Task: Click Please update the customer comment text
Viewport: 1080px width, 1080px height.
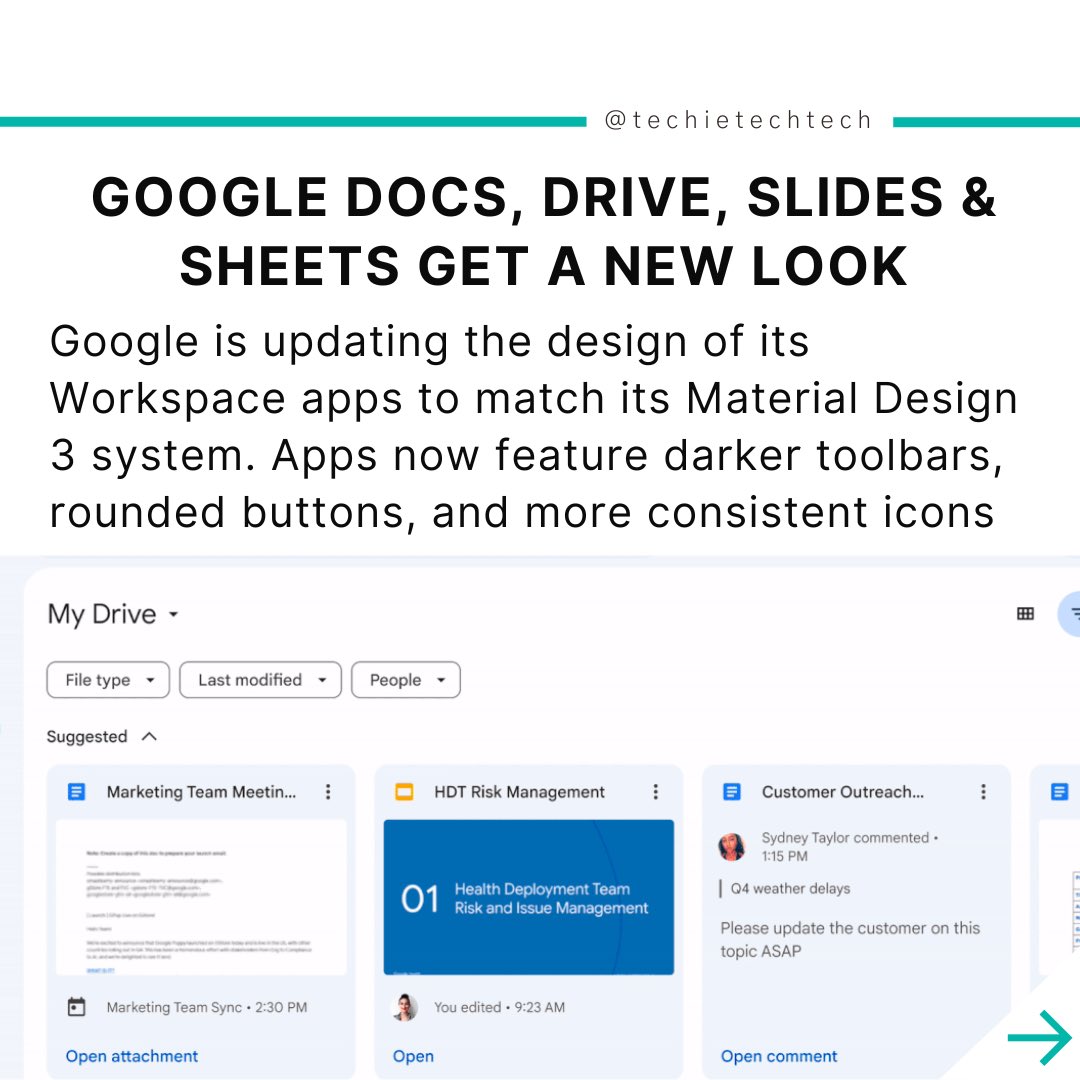Action: pos(850,939)
